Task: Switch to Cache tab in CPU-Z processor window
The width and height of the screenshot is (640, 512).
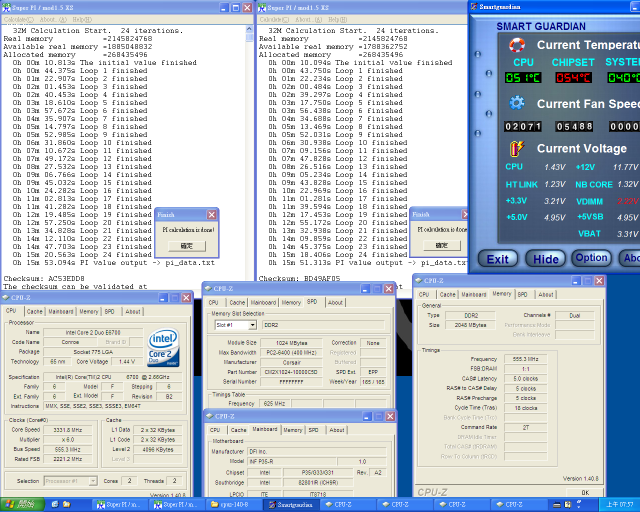Action: 34,312
